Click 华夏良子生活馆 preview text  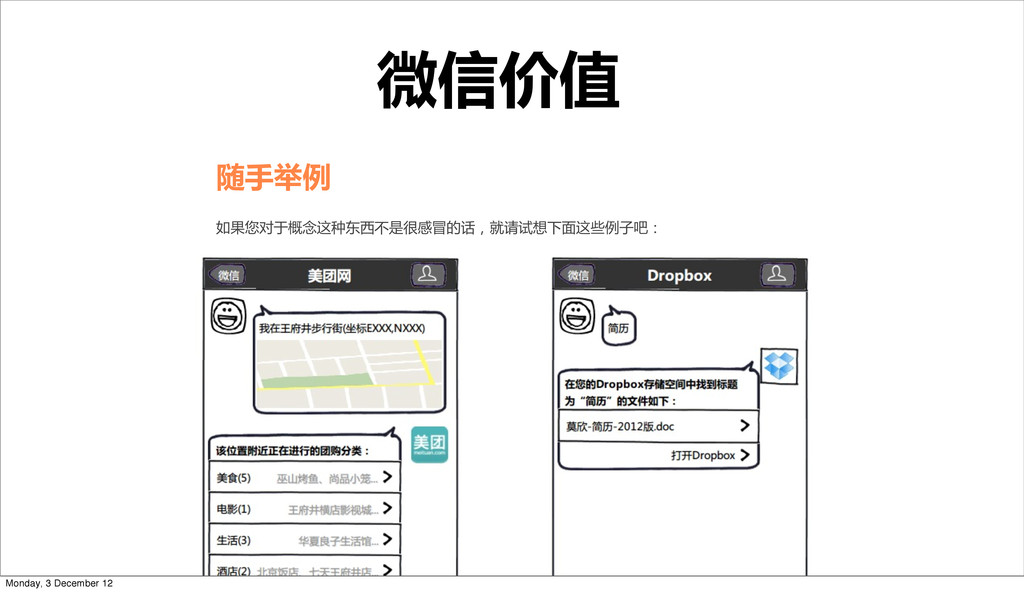point(338,541)
